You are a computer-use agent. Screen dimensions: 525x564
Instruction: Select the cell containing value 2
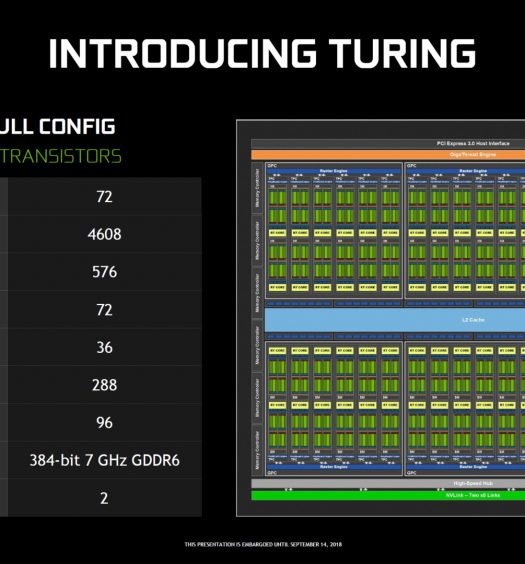pos(104,498)
